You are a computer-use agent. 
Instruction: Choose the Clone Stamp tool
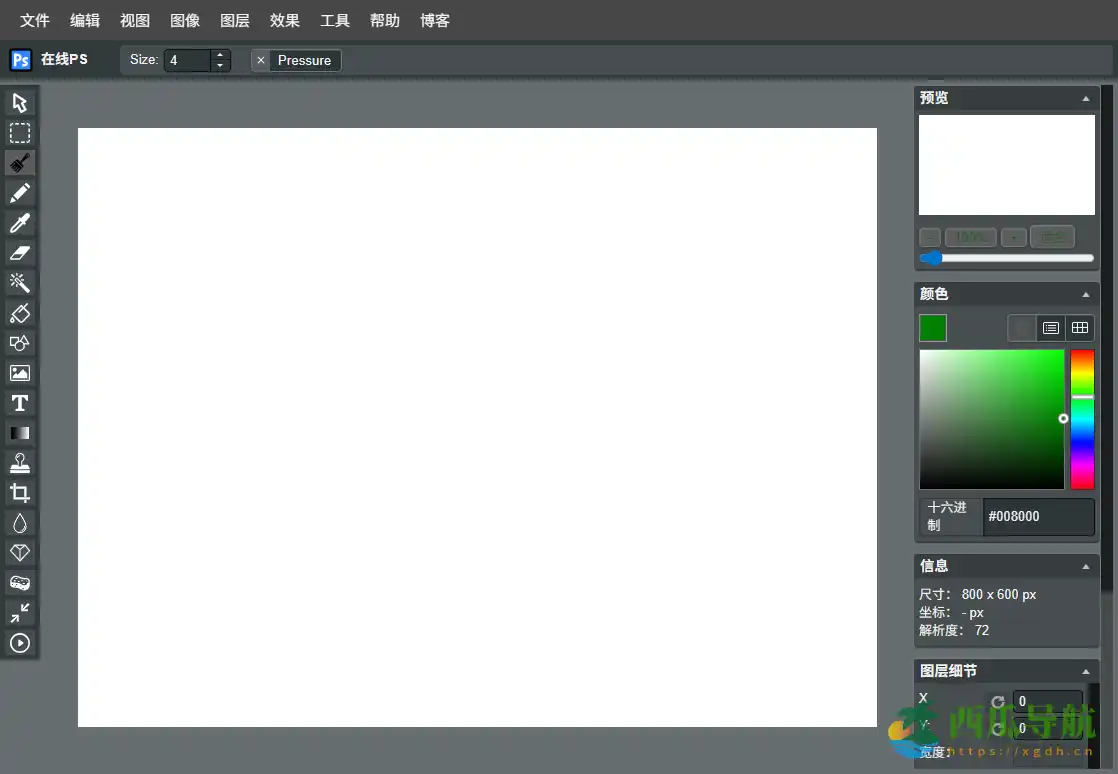coord(20,462)
